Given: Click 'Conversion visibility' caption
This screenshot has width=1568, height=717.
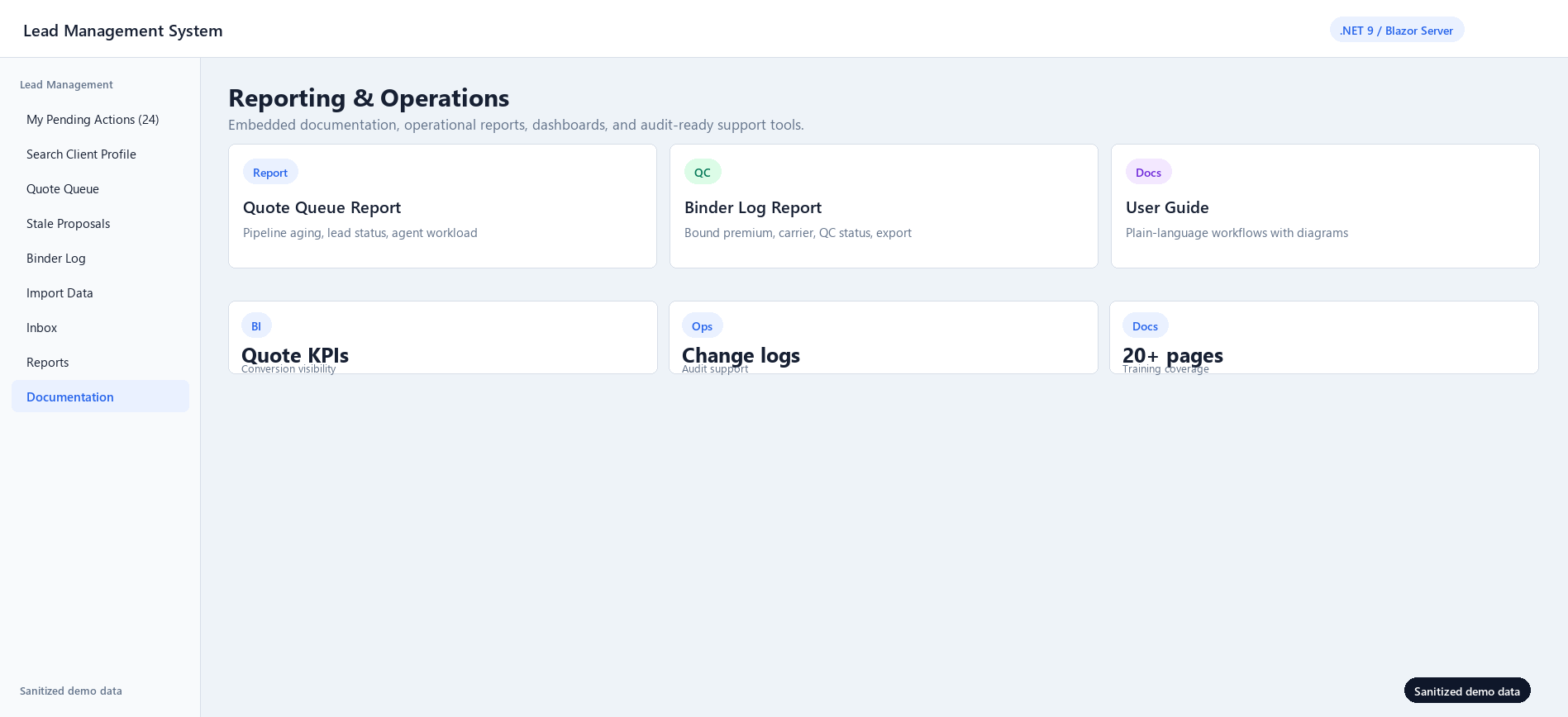Looking at the screenshot, I should tap(288, 369).
